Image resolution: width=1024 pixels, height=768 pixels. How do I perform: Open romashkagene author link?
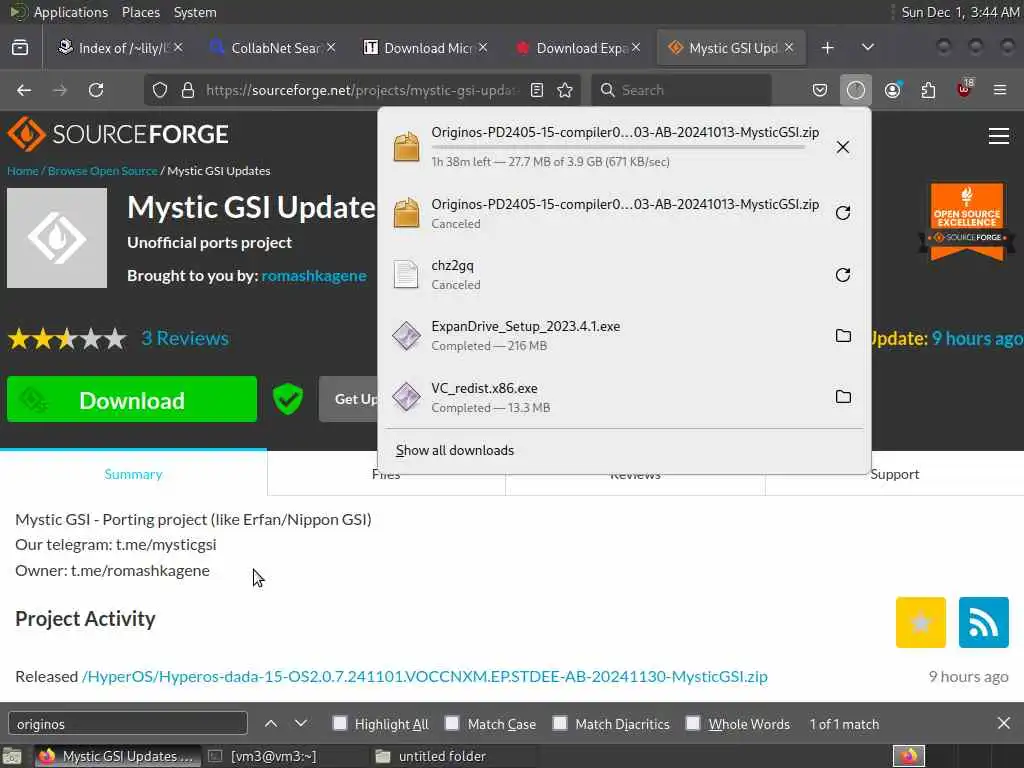313,276
